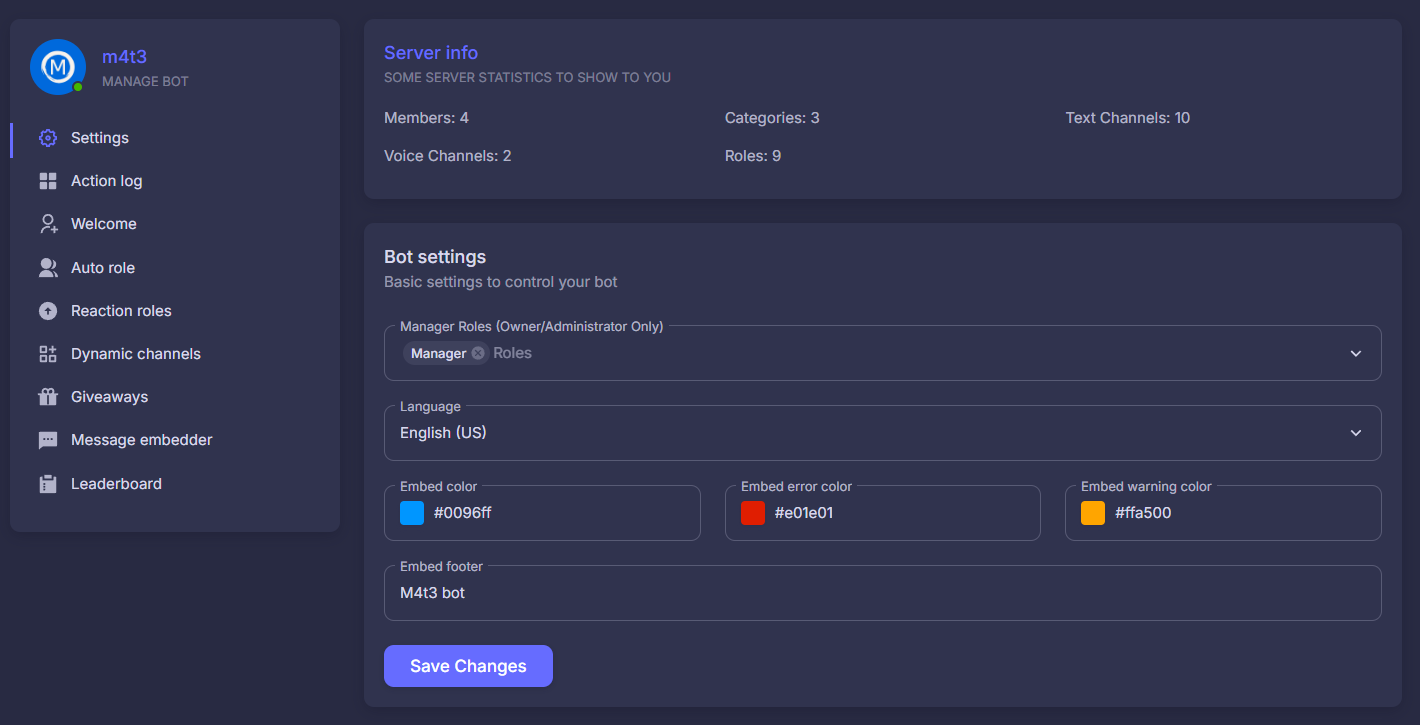Click the Categories: 3 statistic
This screenshot has height=725, width=1420.
tap(772, 118)
